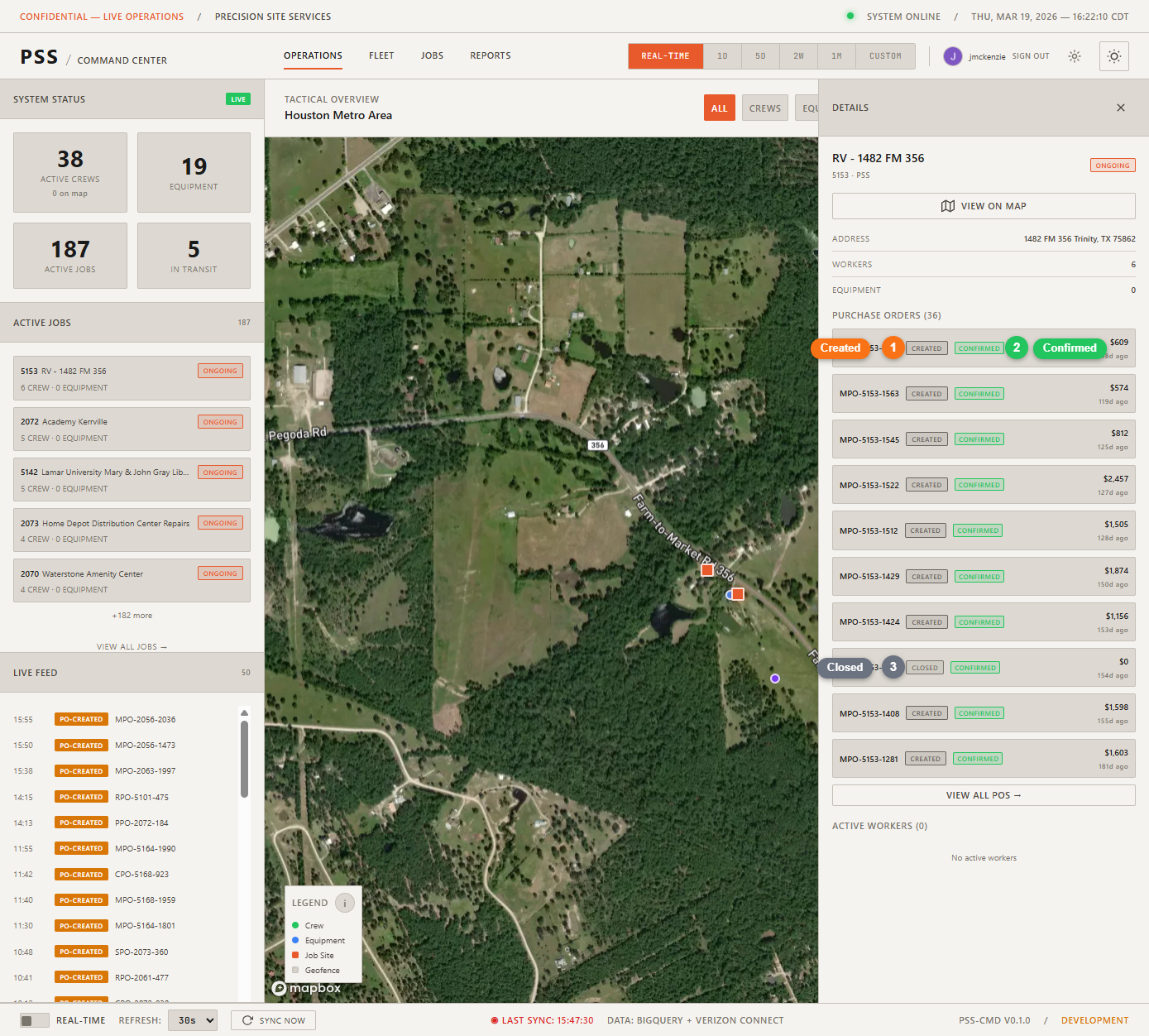Toggle the Real-Time switch in bottom bar
This screenshot has width=1149, height=1036.
pos(35,1020)
